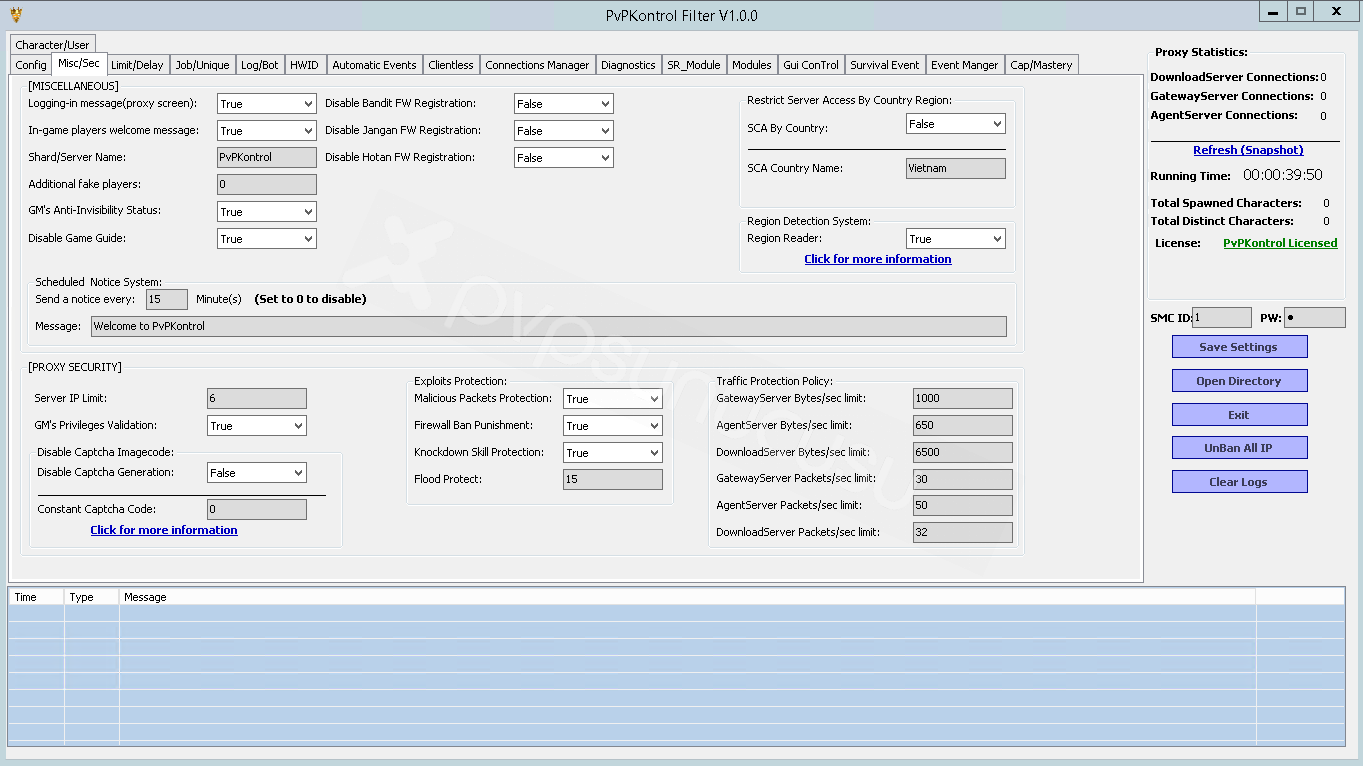Click the Open Directory button

[x=1239, y=381]
